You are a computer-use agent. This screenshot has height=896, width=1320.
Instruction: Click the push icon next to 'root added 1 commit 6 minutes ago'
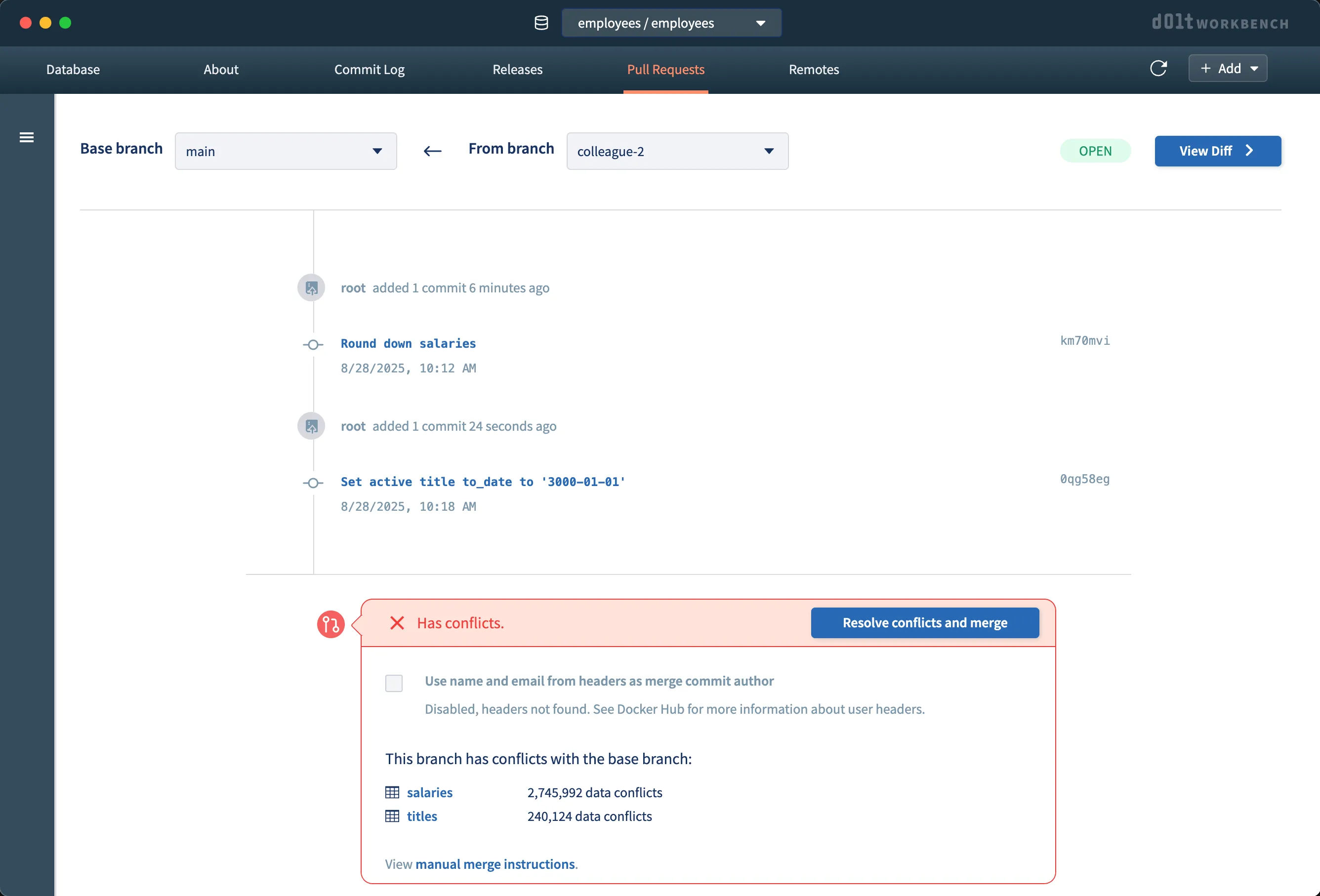[x=311, y=287]
